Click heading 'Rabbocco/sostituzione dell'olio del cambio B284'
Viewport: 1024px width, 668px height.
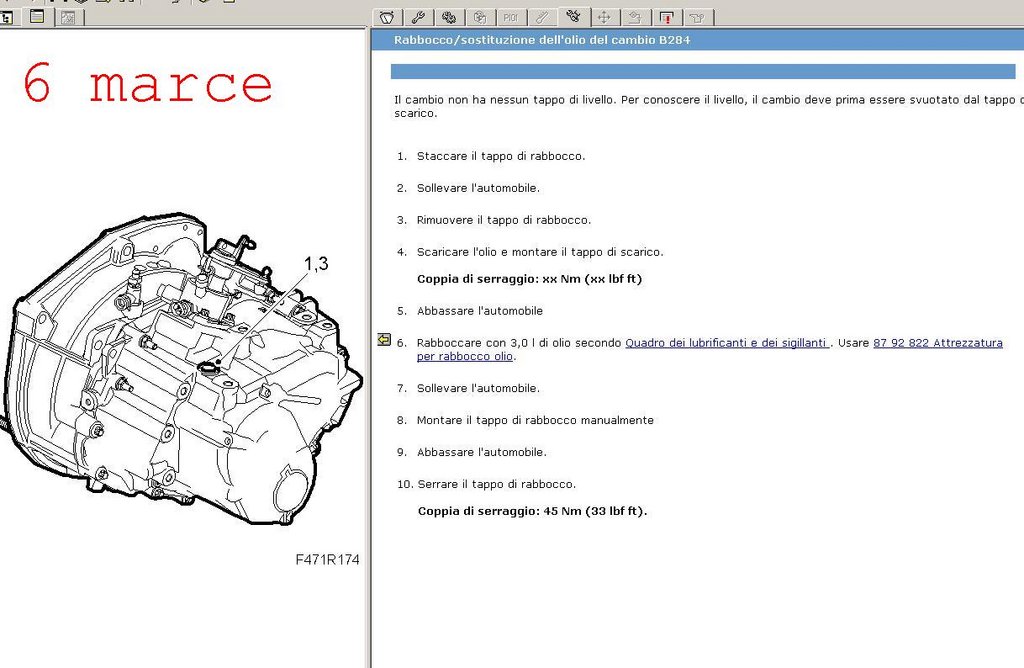542,40
